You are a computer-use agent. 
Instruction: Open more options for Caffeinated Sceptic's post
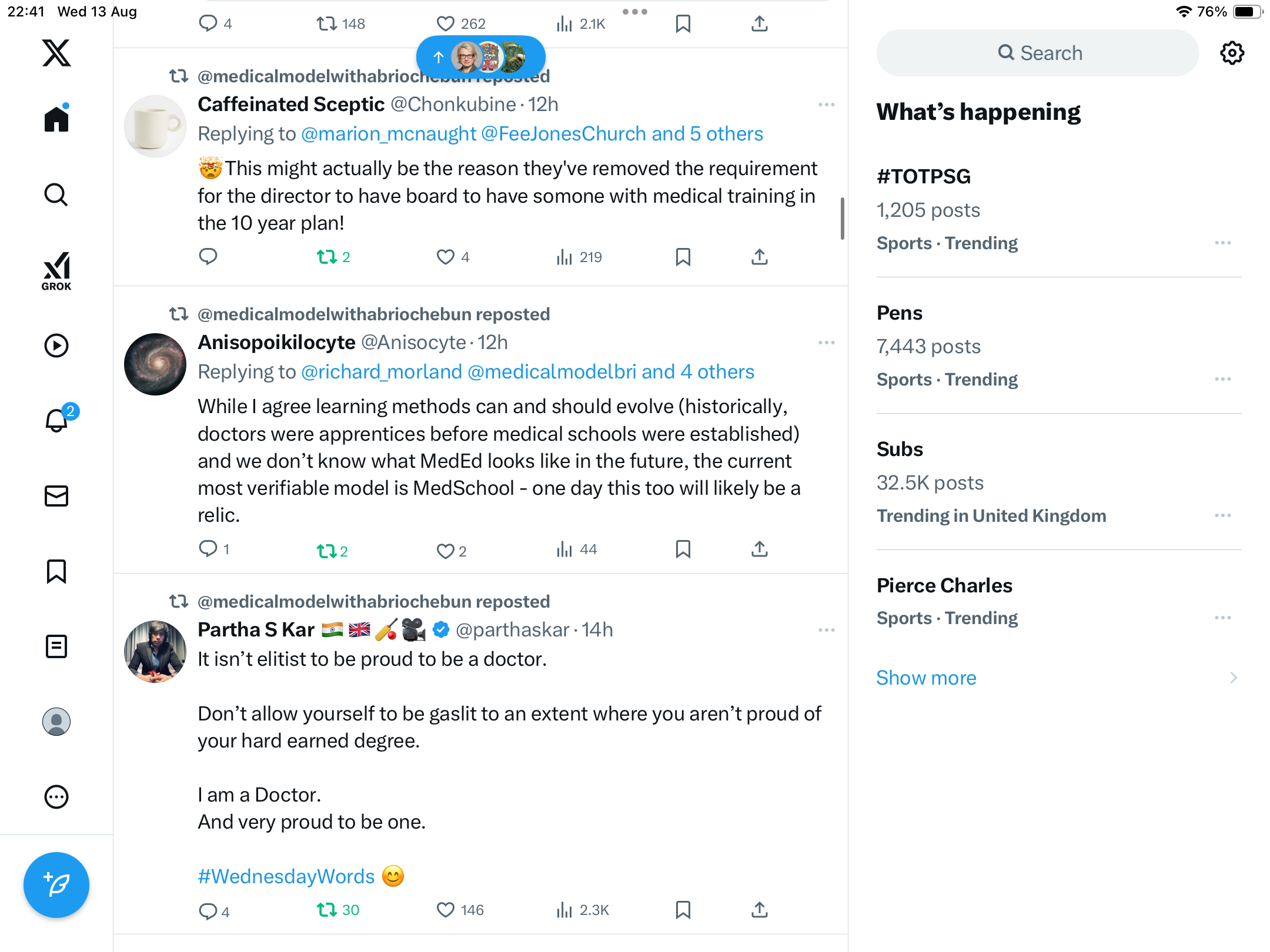point(826,105)
